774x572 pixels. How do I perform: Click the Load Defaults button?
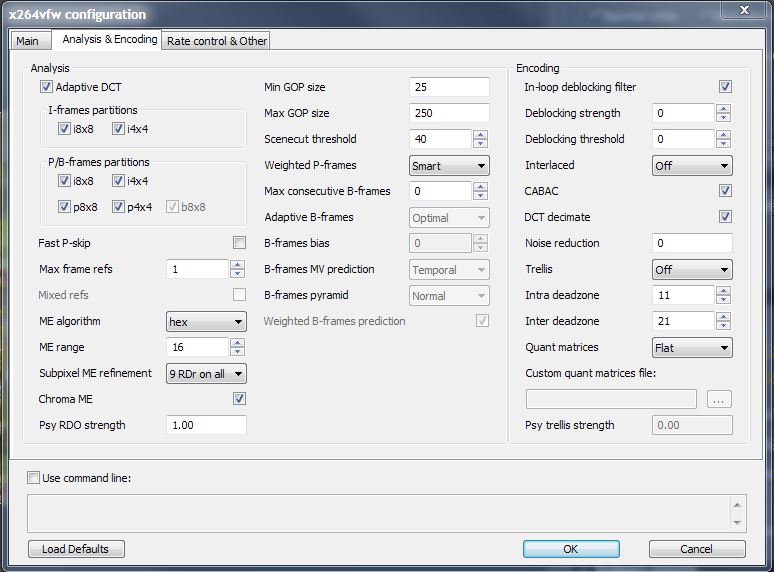click(77, 549)
